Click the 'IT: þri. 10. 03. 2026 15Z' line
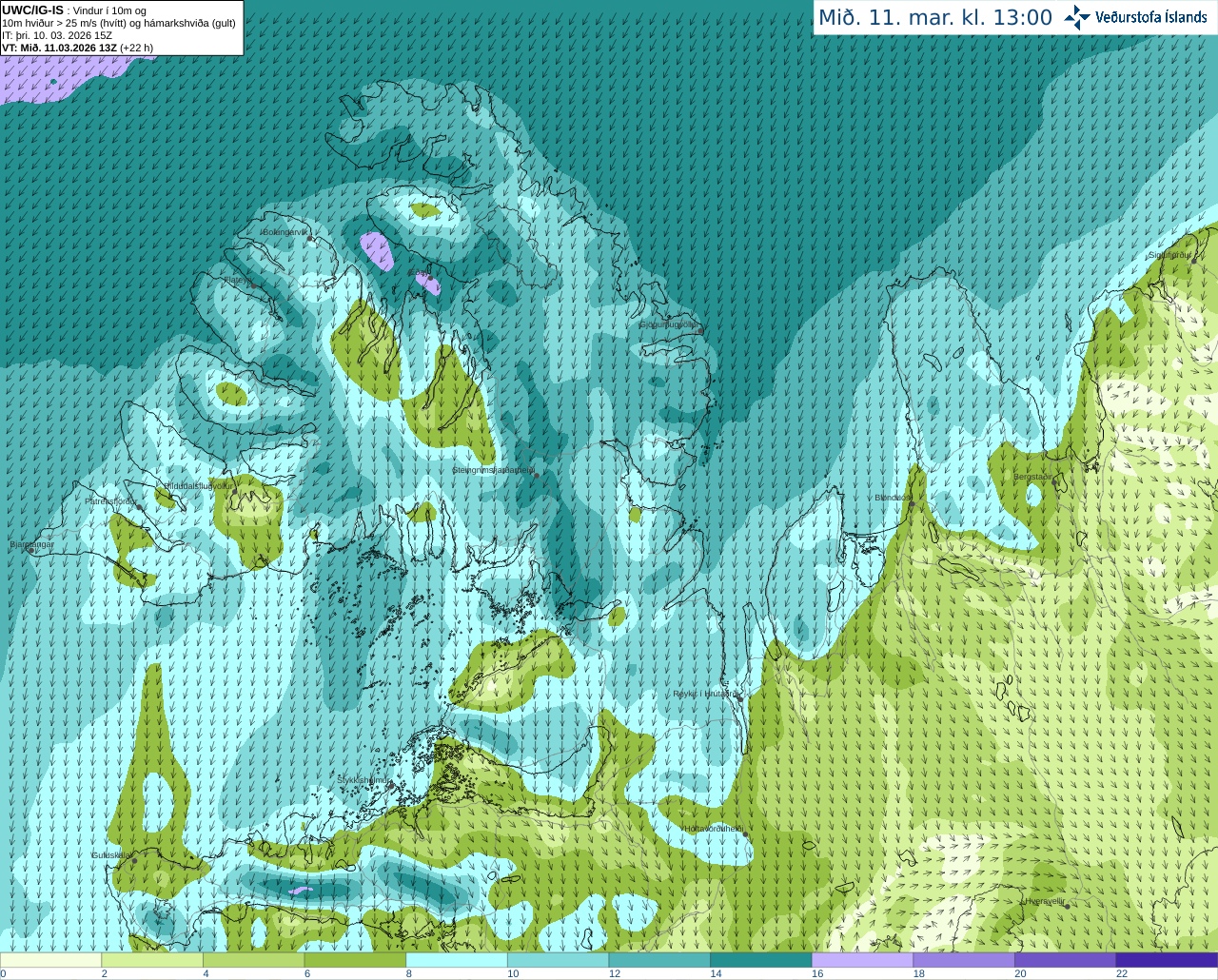 57,35
